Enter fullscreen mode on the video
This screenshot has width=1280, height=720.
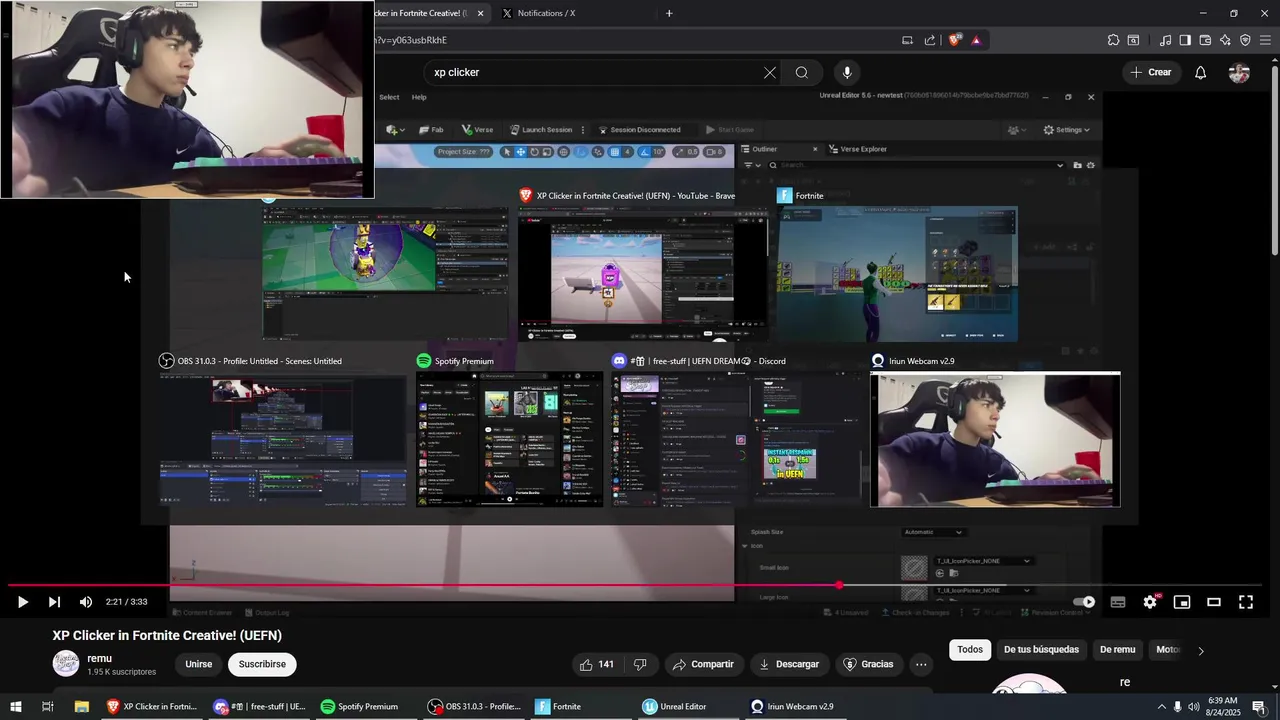pos(1246,602)
